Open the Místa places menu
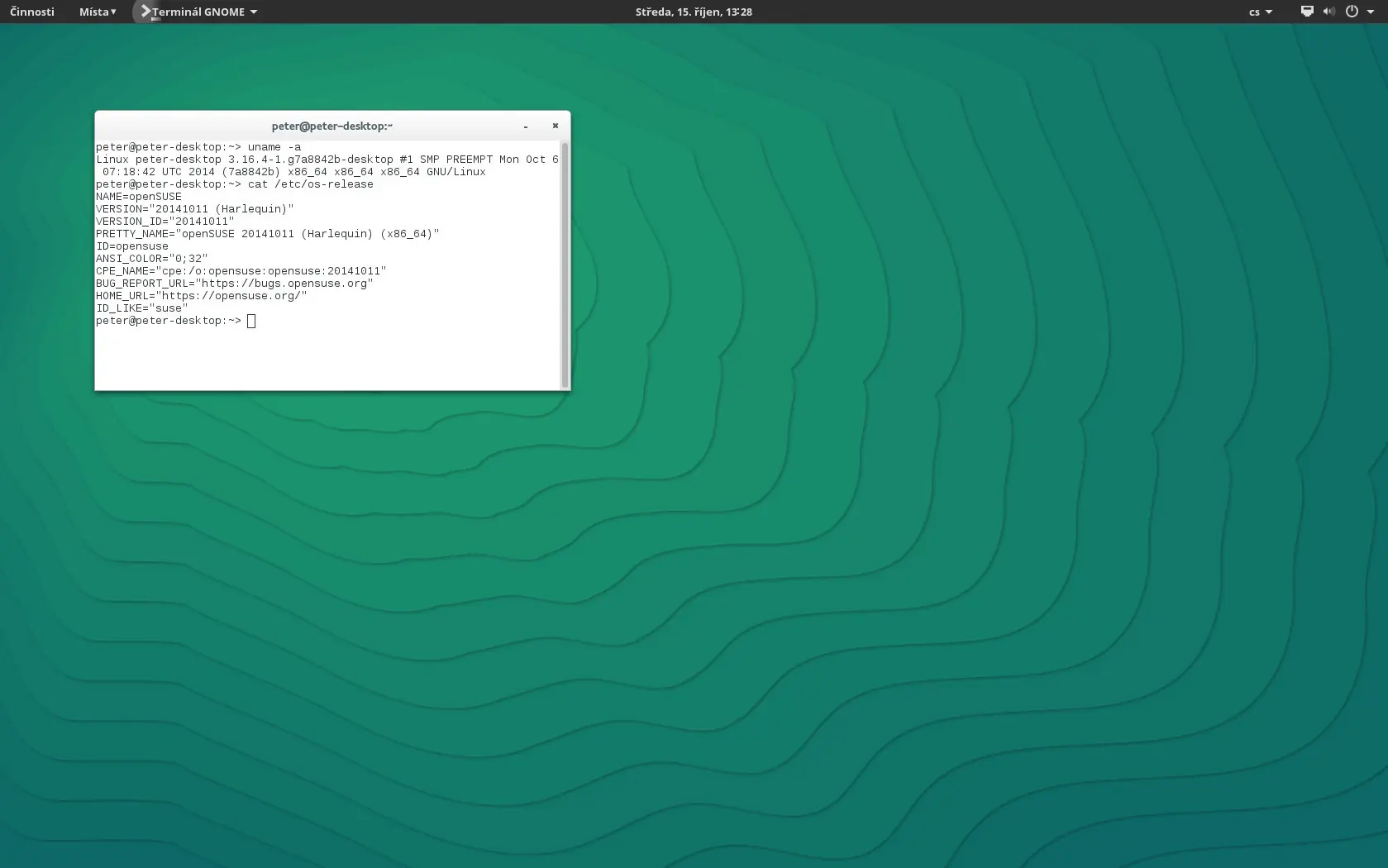1388x868 pixels. coord(98,12)
